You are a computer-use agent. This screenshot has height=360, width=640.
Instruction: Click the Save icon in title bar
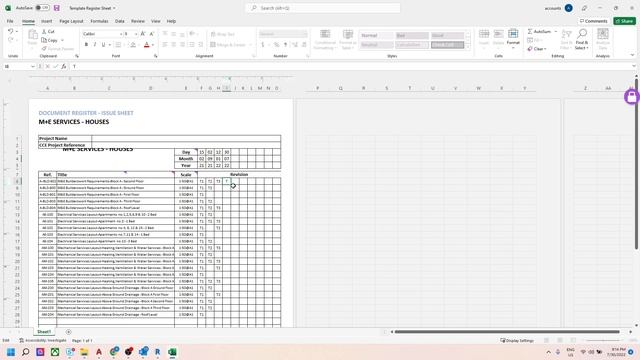(57, 8)
